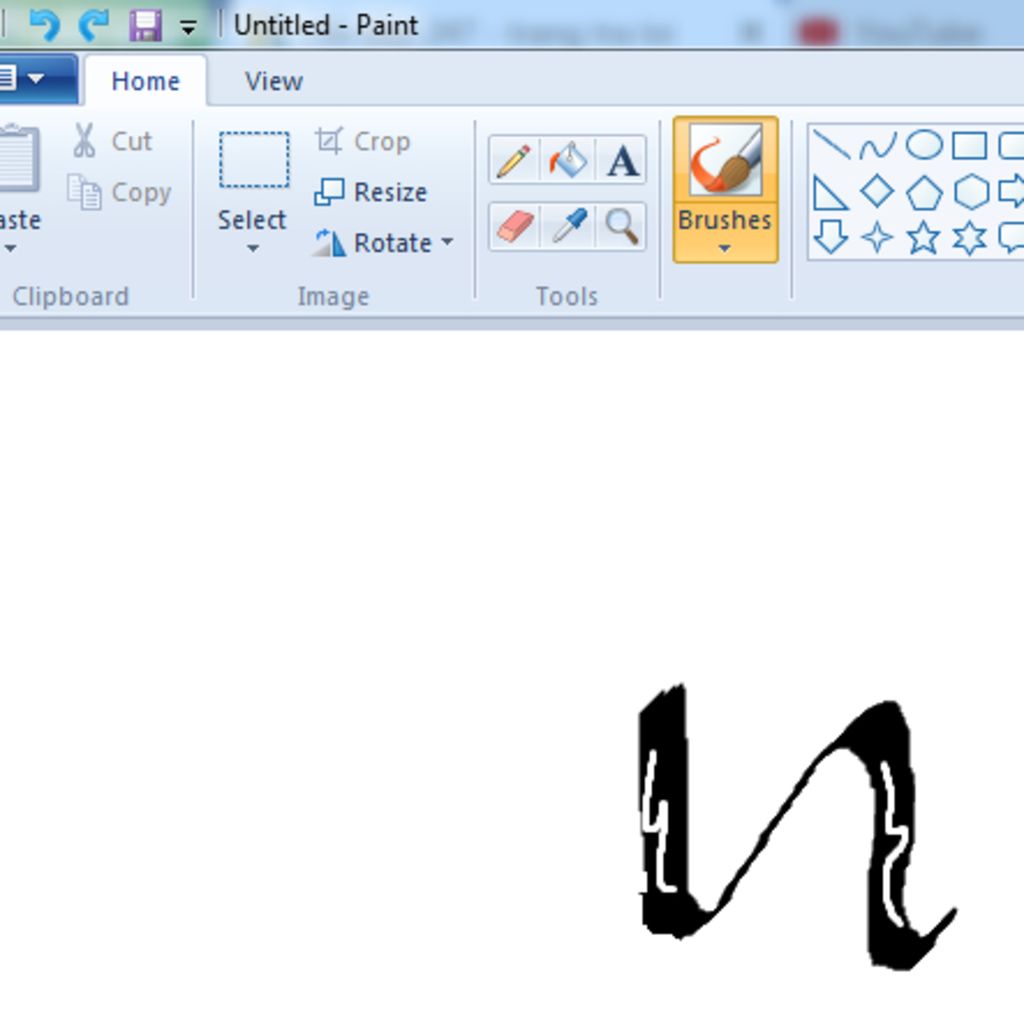The height and width of the screenshot is (1015, 1024).
Task: Open the Rotate dropdown menu
Action: click(384, 243)
